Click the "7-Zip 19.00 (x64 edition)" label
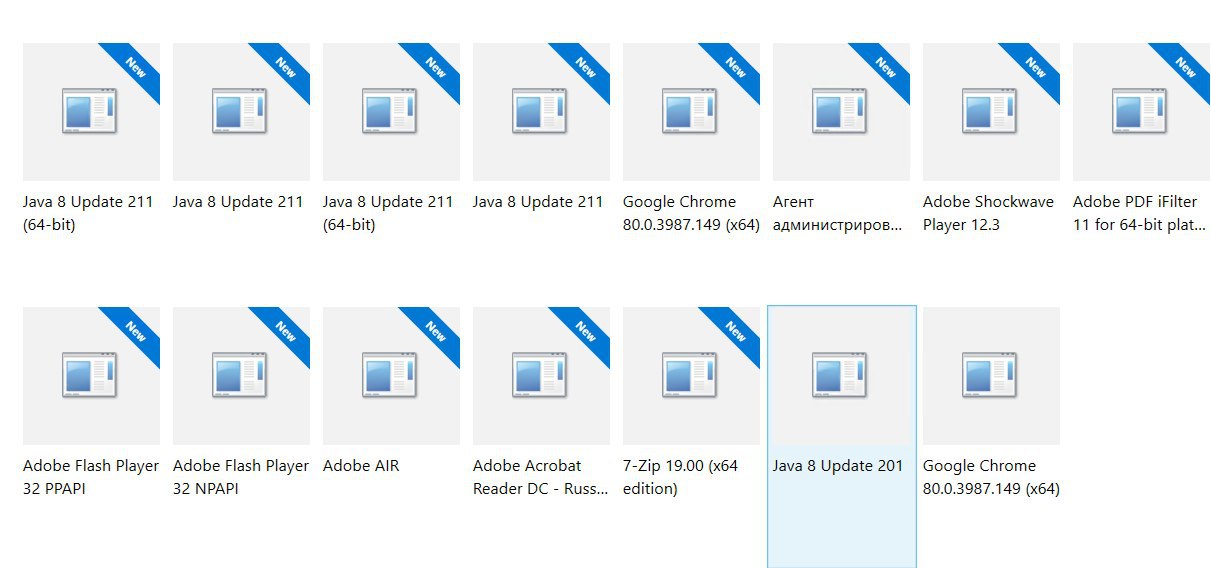The height and width of the screenshot is (568, 1211). pyautogui.click(x=680, y=477)
